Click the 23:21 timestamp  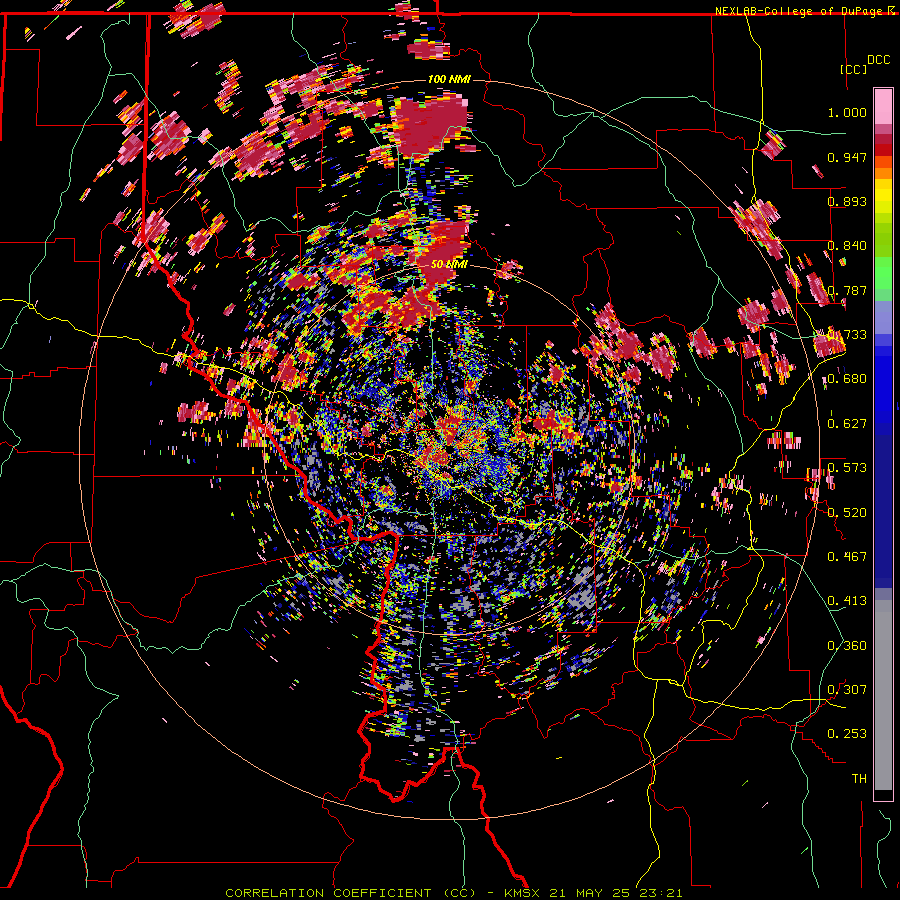click(x=663, y=893)
